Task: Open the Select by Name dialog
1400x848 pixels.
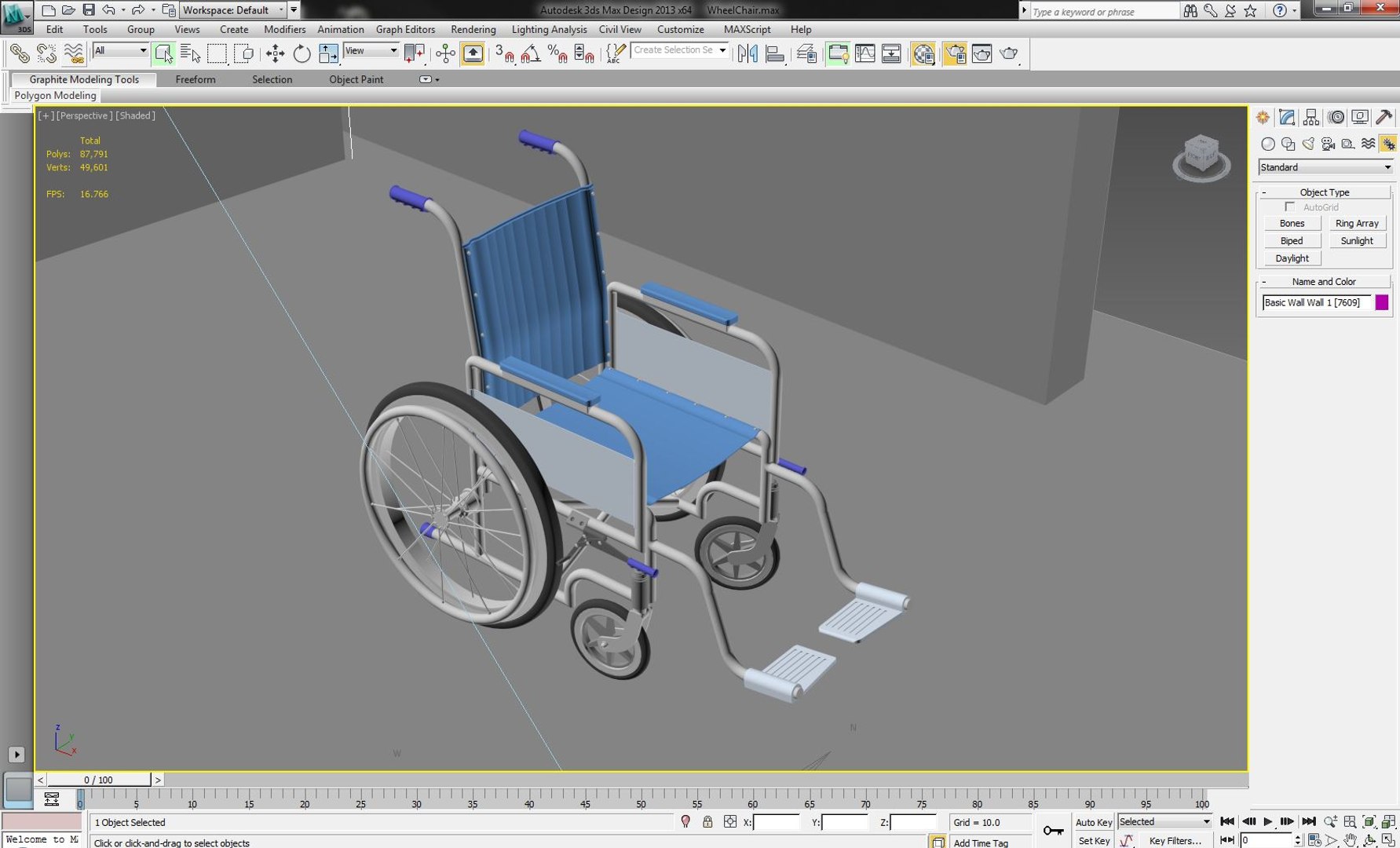Action: (190, 53)
